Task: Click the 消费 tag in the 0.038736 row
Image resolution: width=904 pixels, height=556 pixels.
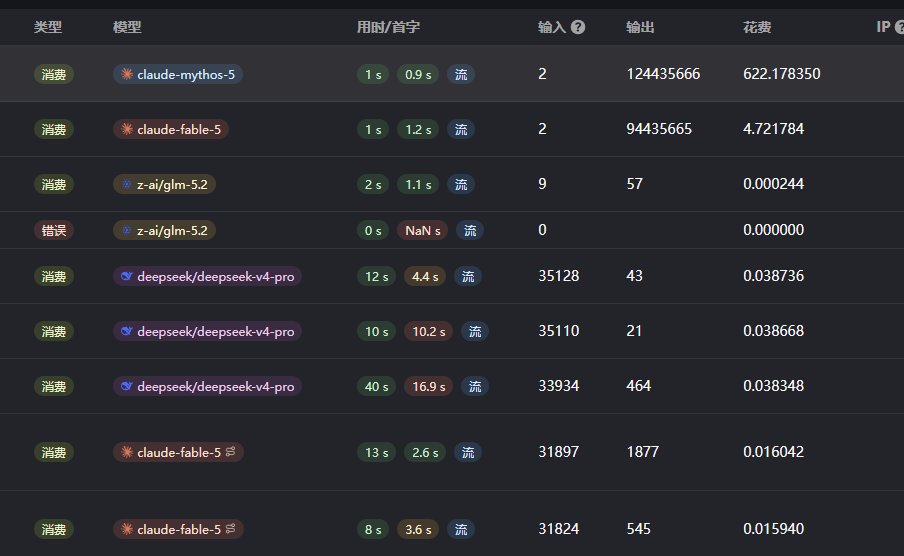Action: coord(54,276)
